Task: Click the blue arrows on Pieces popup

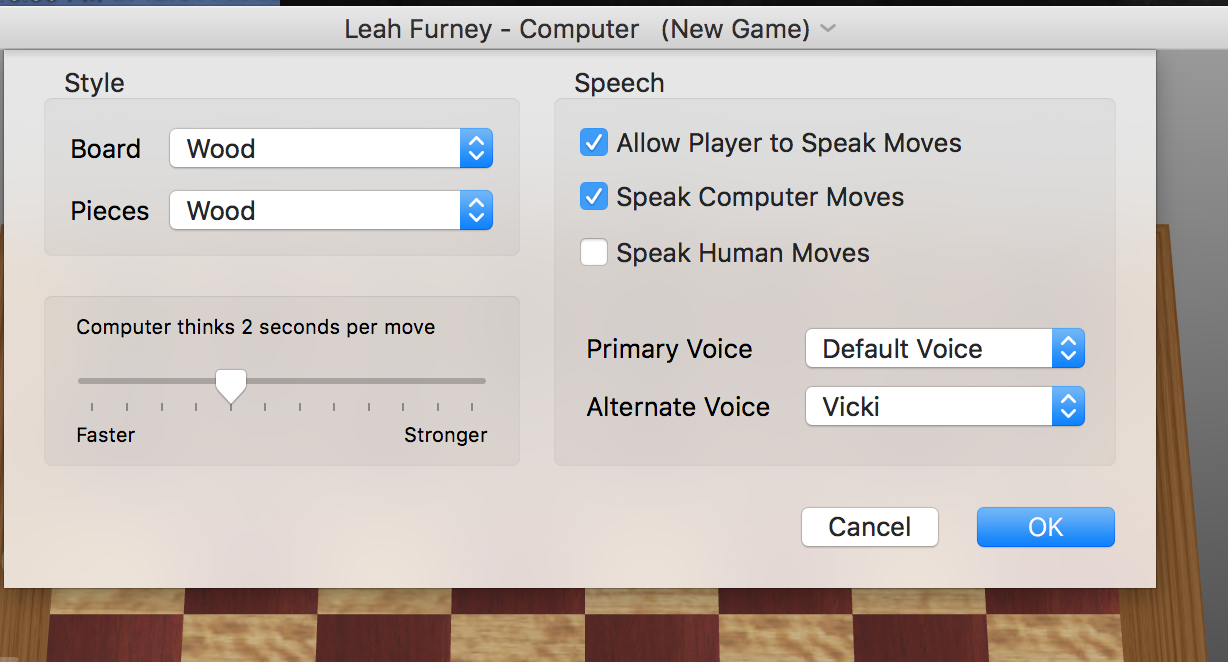Action: point(477,211)
